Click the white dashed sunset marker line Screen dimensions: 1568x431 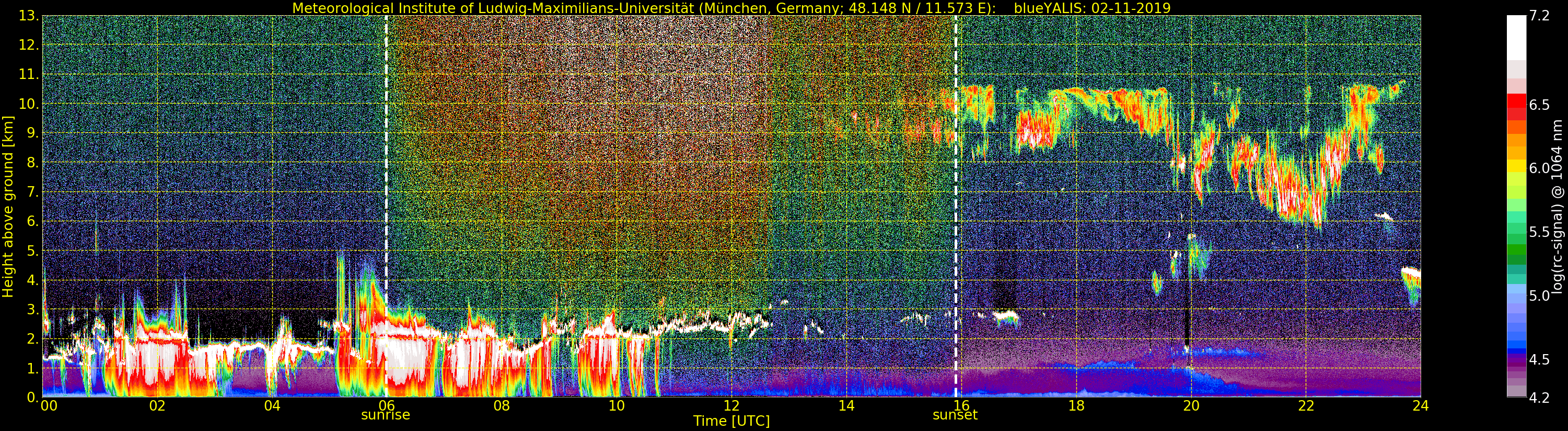pyautogui.click(x=956, y=206)
